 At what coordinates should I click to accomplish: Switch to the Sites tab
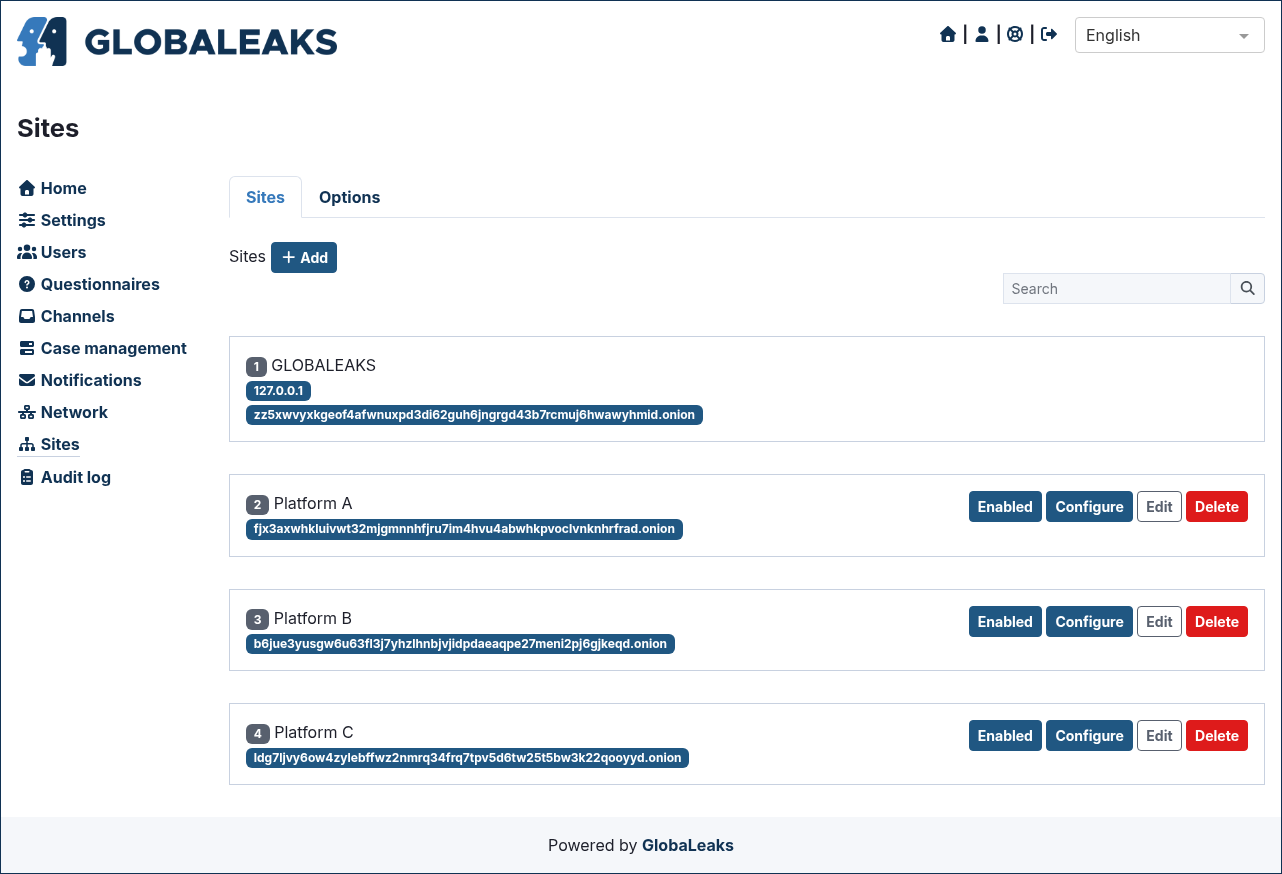(x=265, y=197)
